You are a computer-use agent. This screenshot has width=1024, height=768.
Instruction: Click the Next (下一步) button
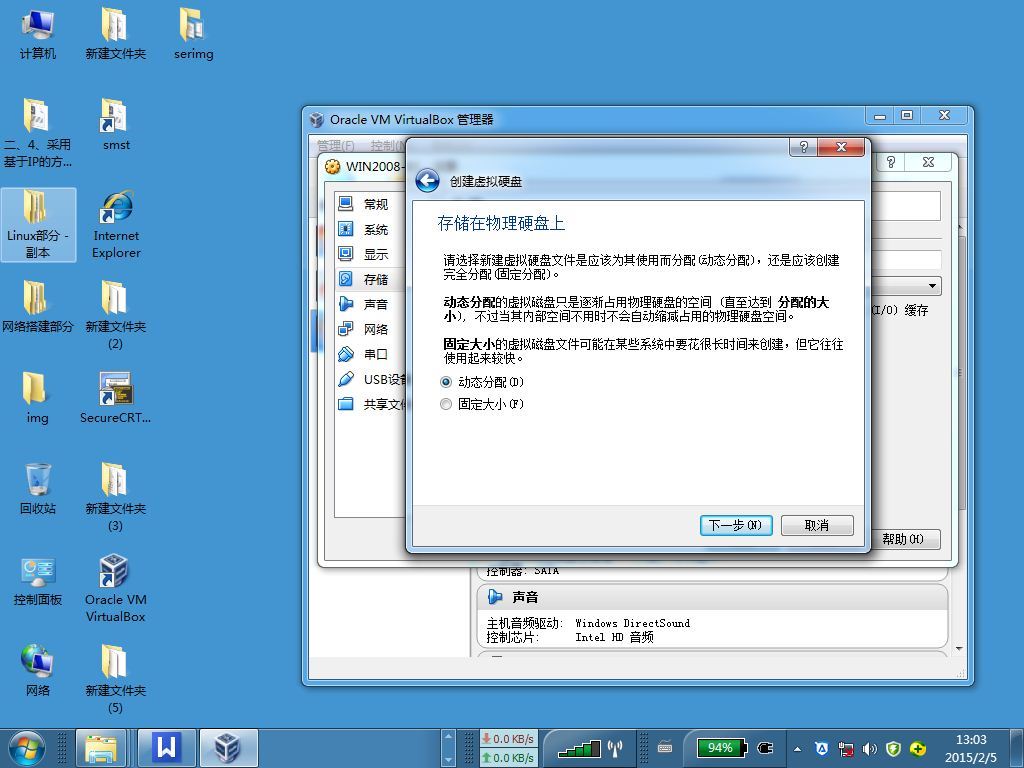pyautogui.click(x=736, y=525)
